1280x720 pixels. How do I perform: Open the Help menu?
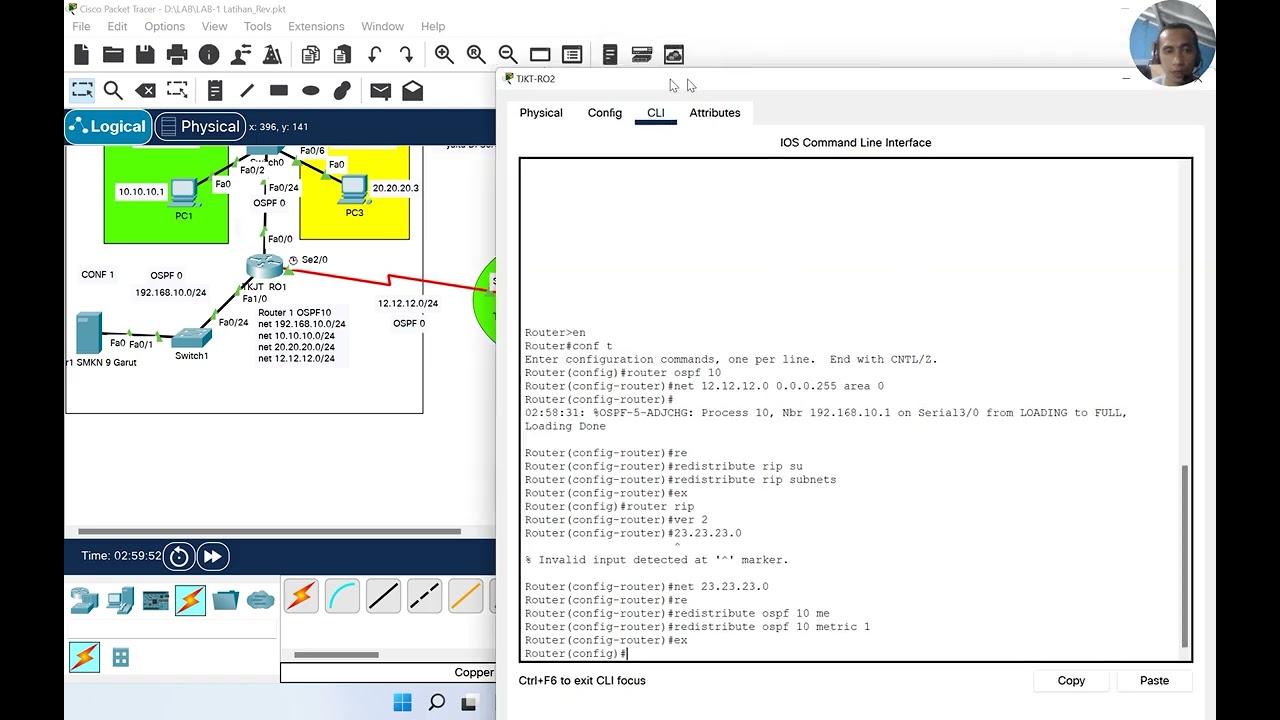(x=433, y=26)
